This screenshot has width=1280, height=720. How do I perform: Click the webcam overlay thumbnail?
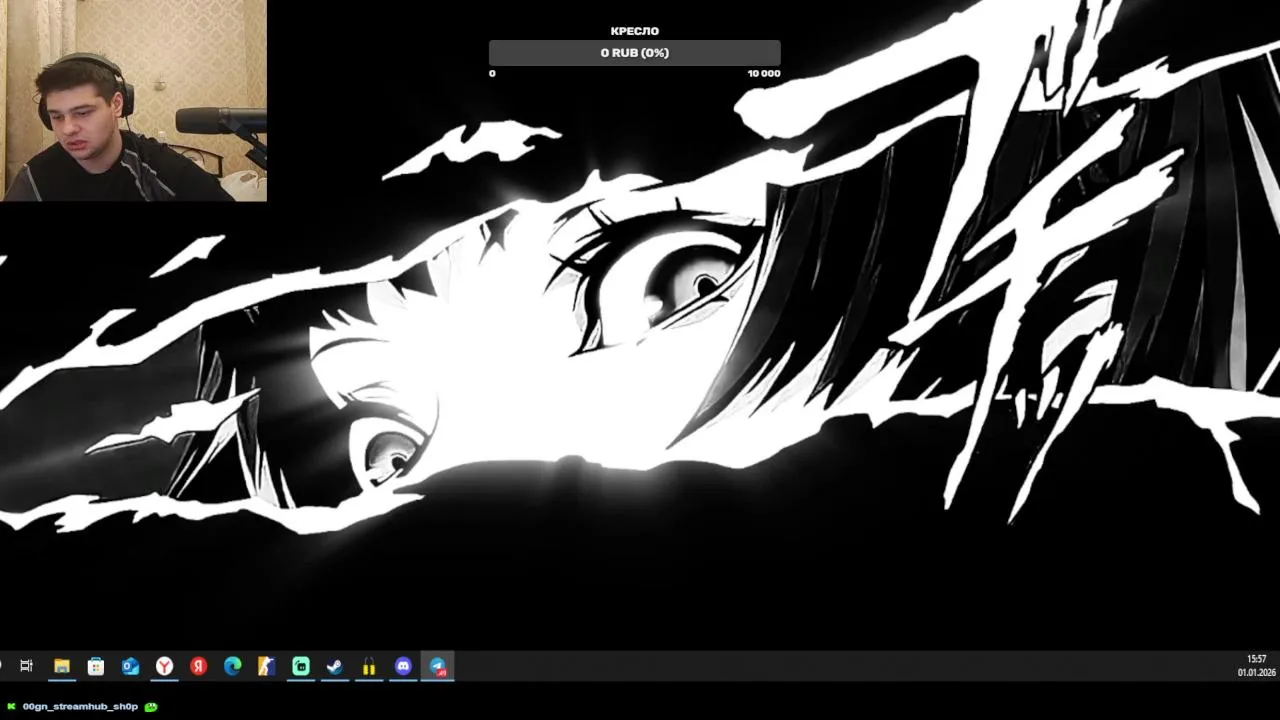[134, 100]
